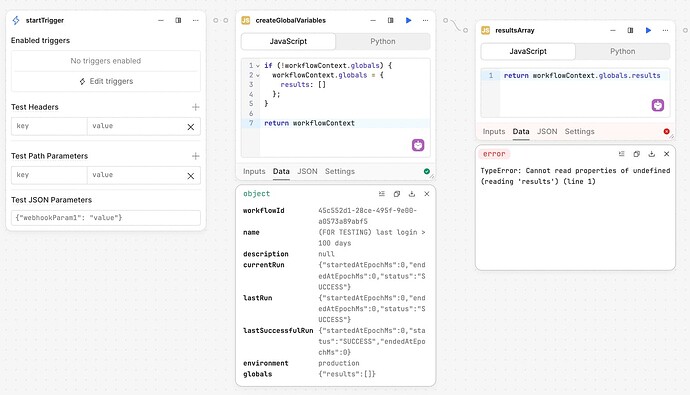Open createGlobalVariables side panel icon
The height and width of the screenshot is (395, 690).
(x=390, y=20)
